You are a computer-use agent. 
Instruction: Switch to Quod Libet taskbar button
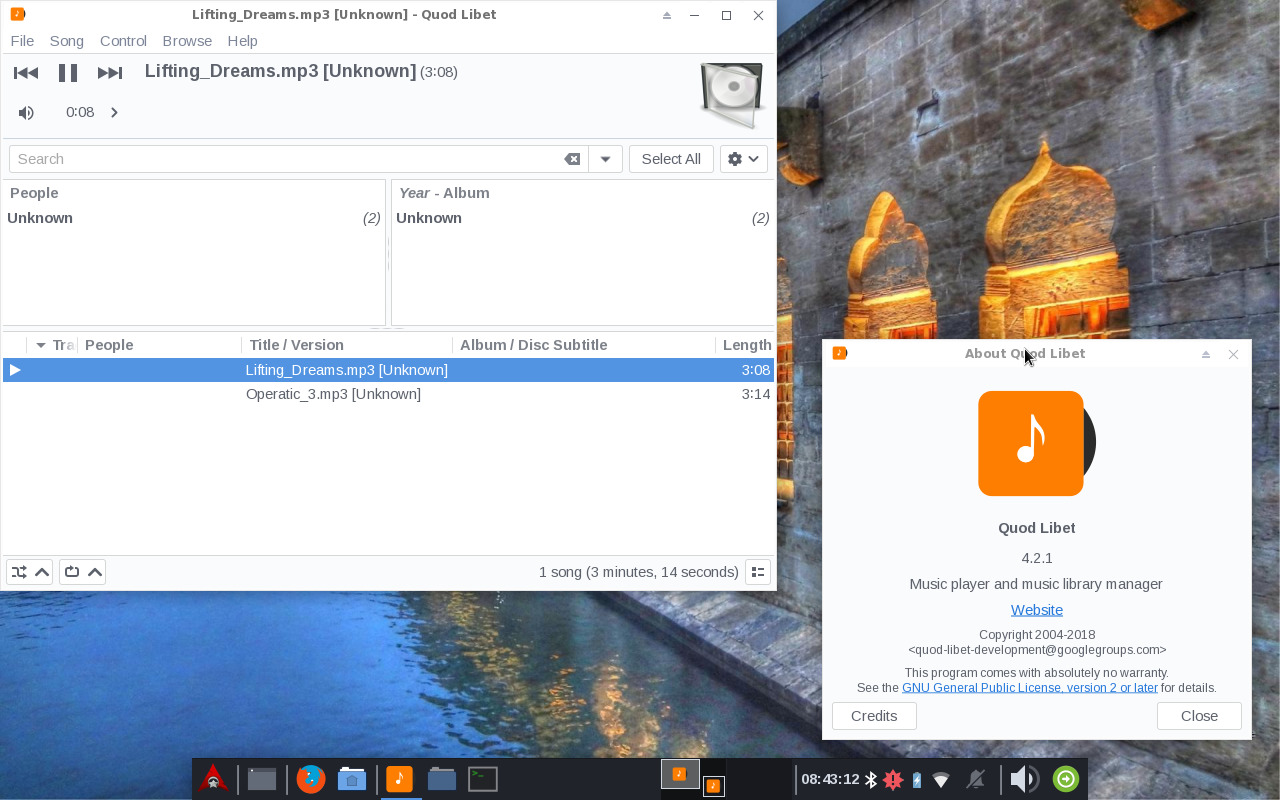399,779
